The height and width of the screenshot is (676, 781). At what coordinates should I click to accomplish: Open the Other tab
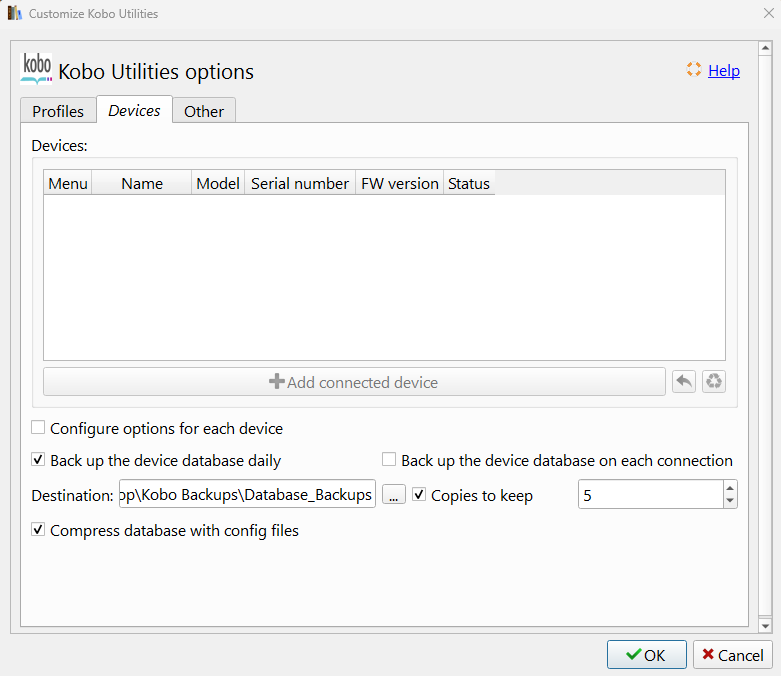pos(204,111)
